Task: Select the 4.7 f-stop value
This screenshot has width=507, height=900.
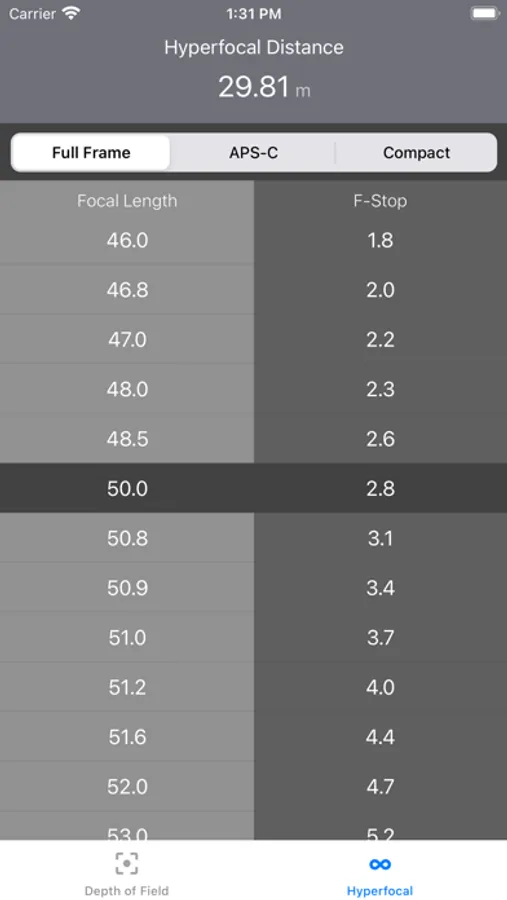Action: pos(380,786)
